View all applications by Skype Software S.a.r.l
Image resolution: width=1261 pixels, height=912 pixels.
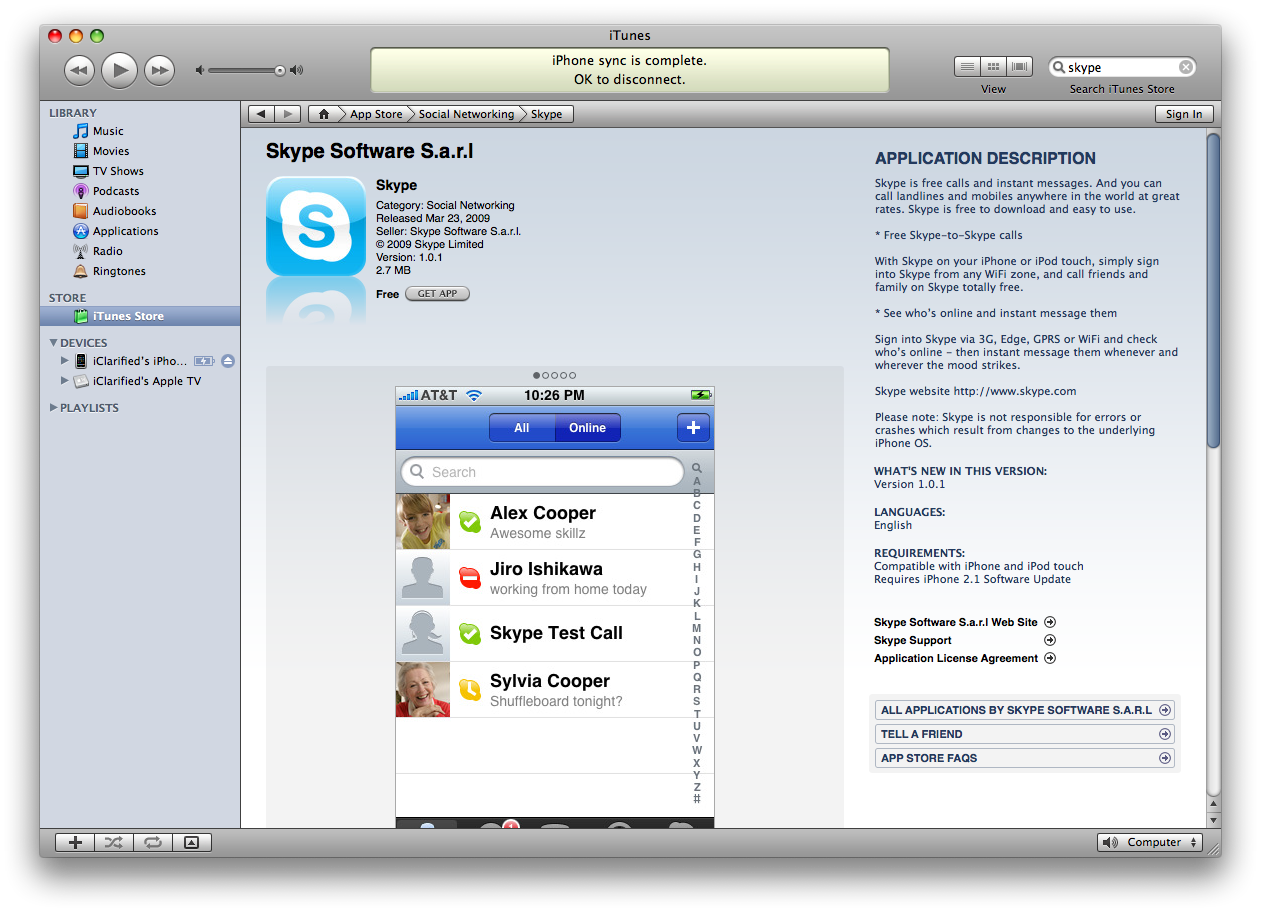pos(1025,710)
